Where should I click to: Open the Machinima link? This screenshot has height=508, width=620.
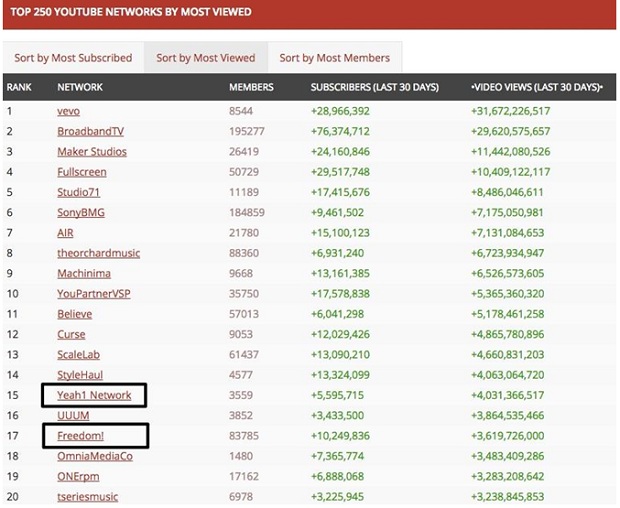click(84, 273)
